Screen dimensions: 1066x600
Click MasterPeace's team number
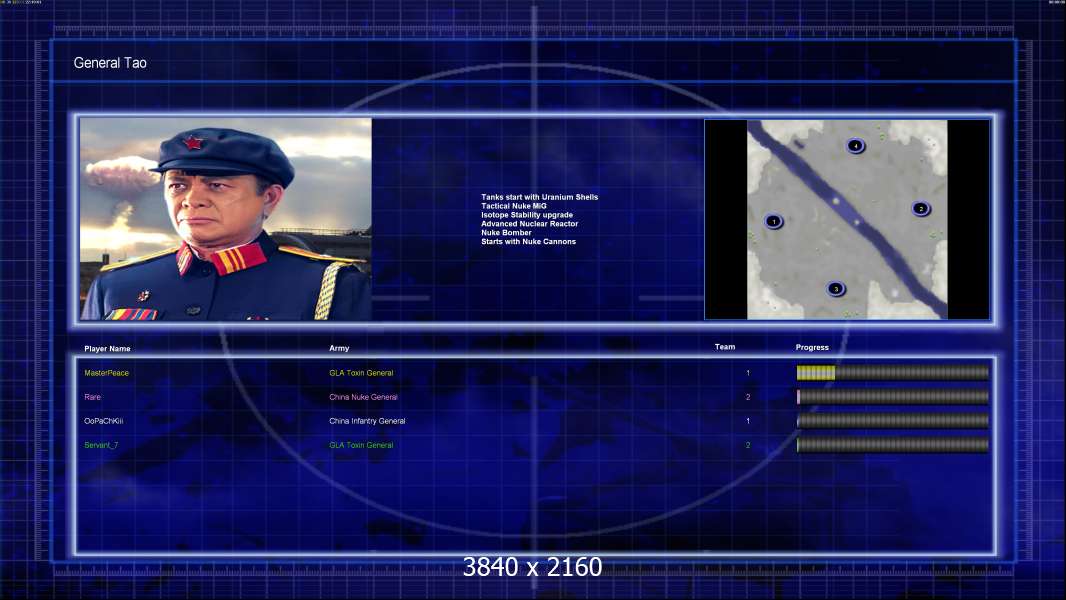(x=748, y=373)
